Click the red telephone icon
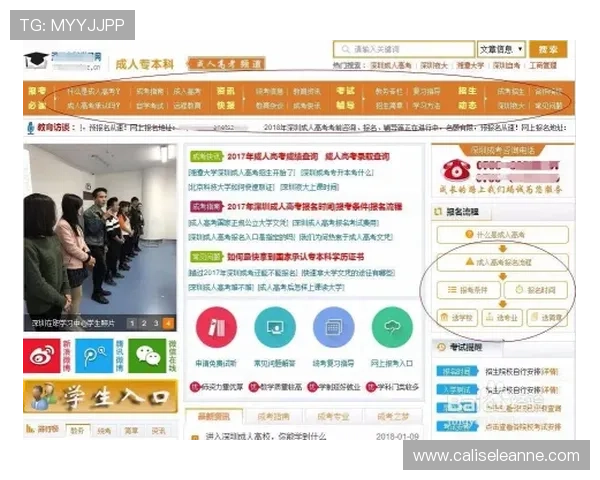Viewport: 600px width, 480px height. pos(456,170)
